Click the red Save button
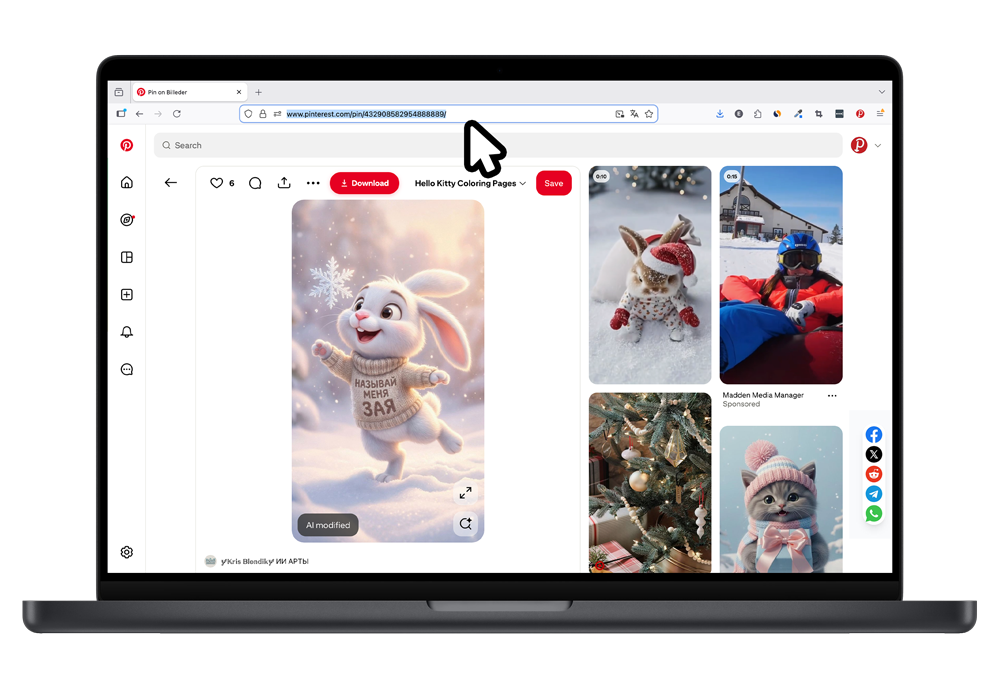This screenshot has height=675, width=1000. pyautogui.click(x=553, y=183)
